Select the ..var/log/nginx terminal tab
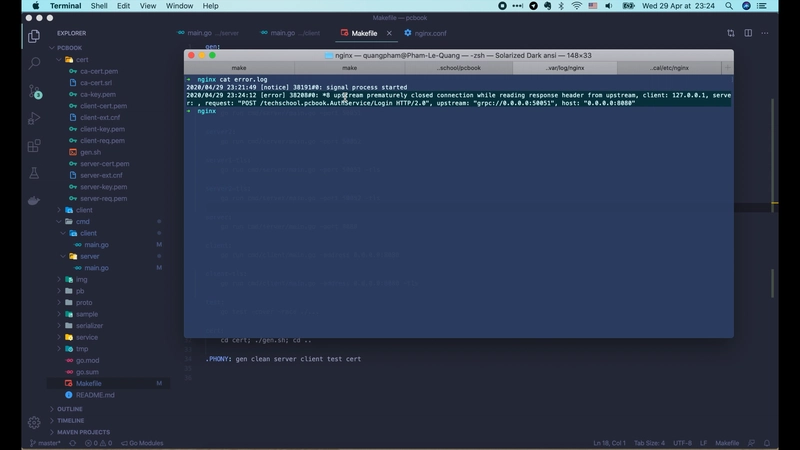 pyautogui.click(x=565, y=67)
